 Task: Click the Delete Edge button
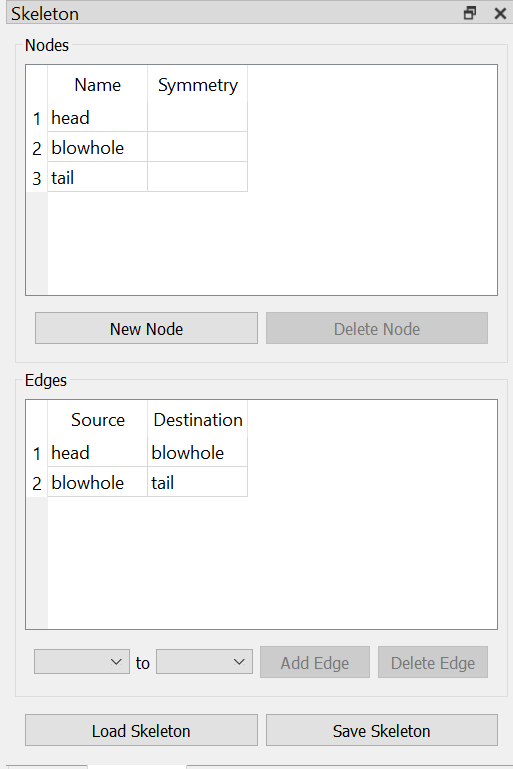[433, 662]
